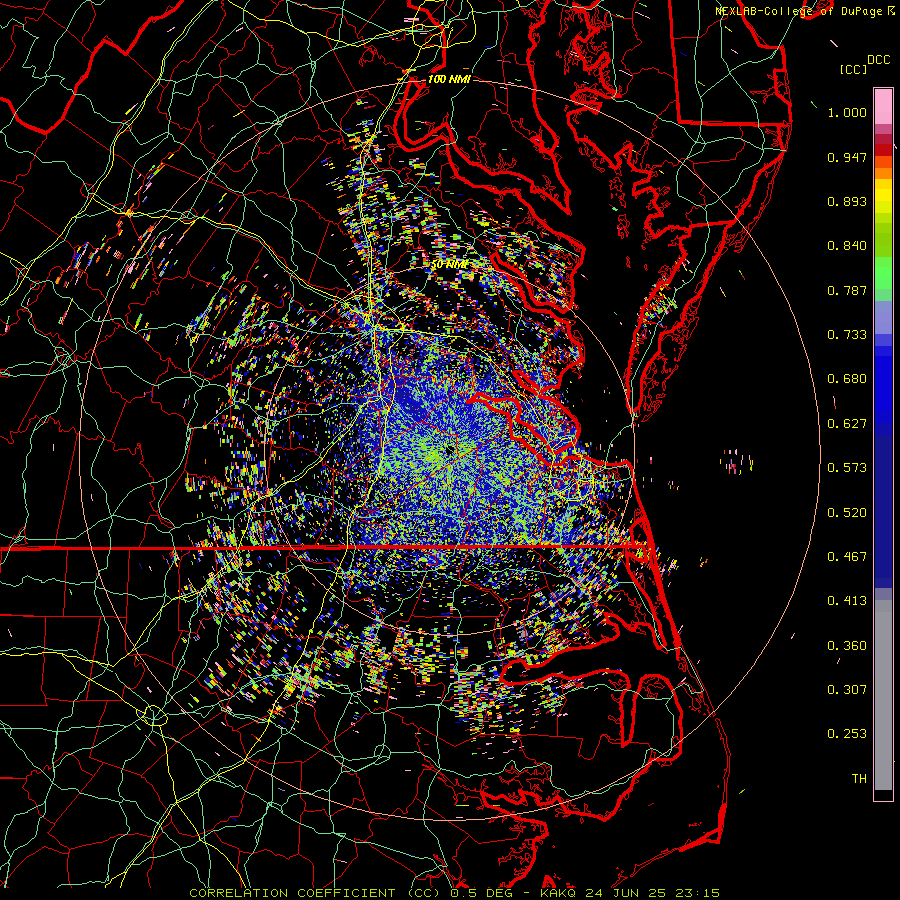Click the 0.893 color scale label

(847, 201)
